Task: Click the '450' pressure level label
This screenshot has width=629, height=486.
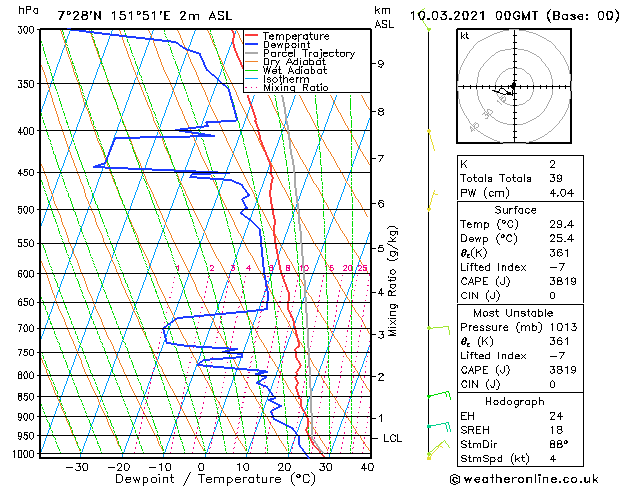Action: [x=28, y=172]
